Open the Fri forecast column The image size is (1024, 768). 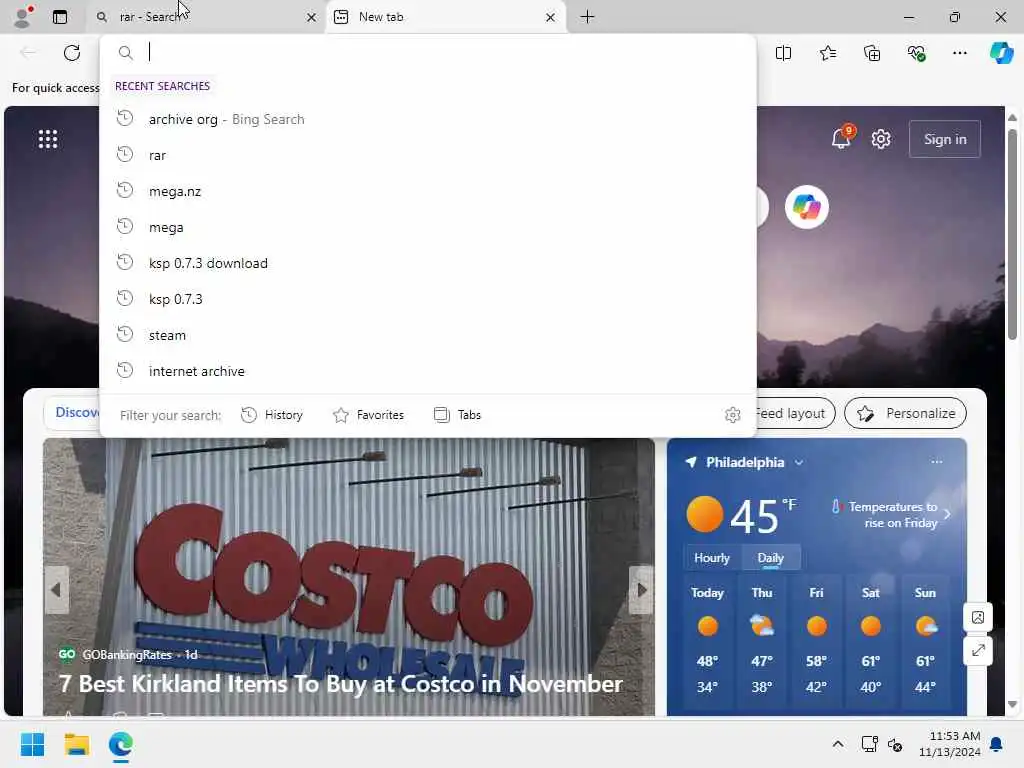click(816, 640)
